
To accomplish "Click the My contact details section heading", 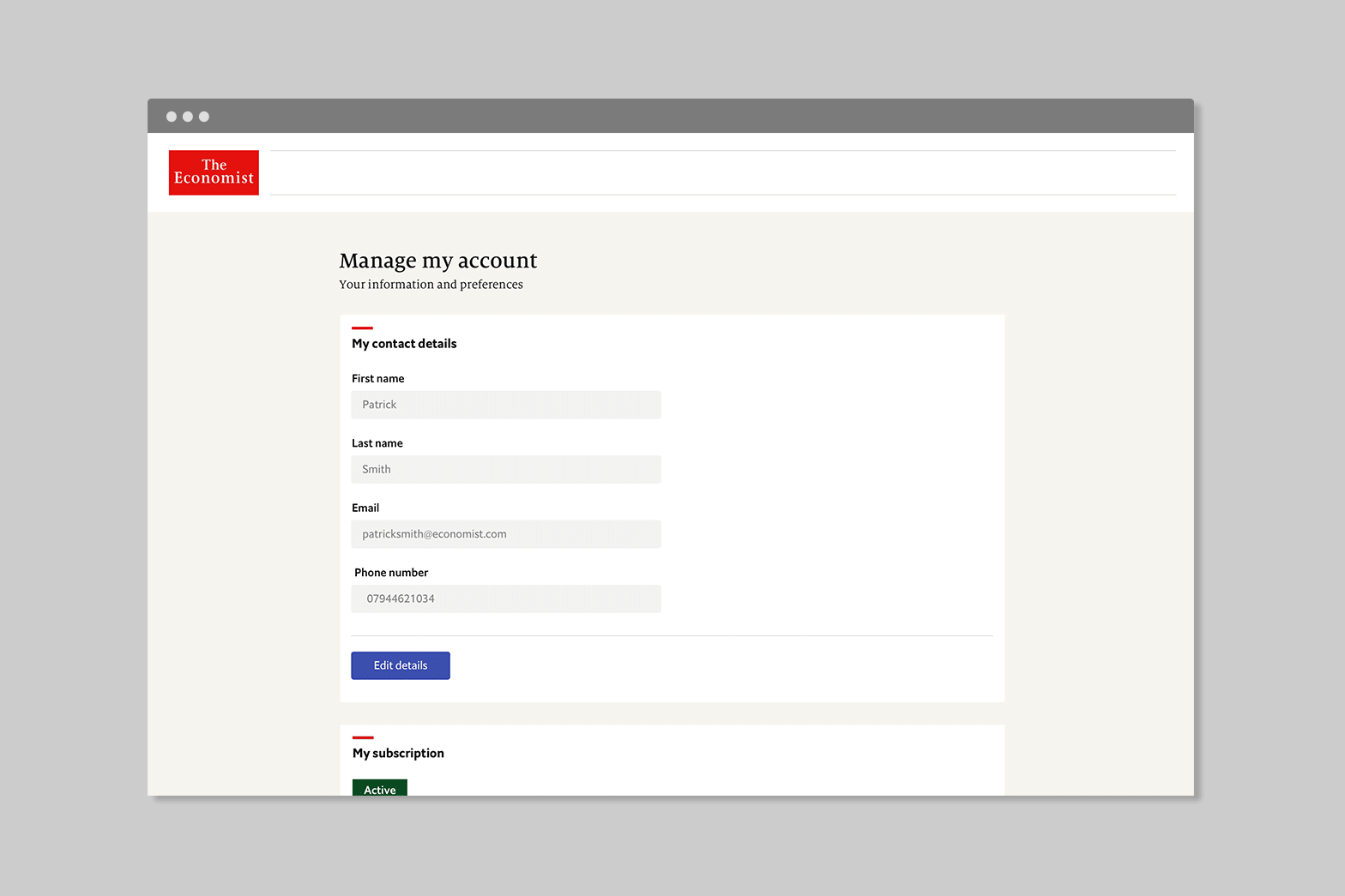I will tap(404, 344).
